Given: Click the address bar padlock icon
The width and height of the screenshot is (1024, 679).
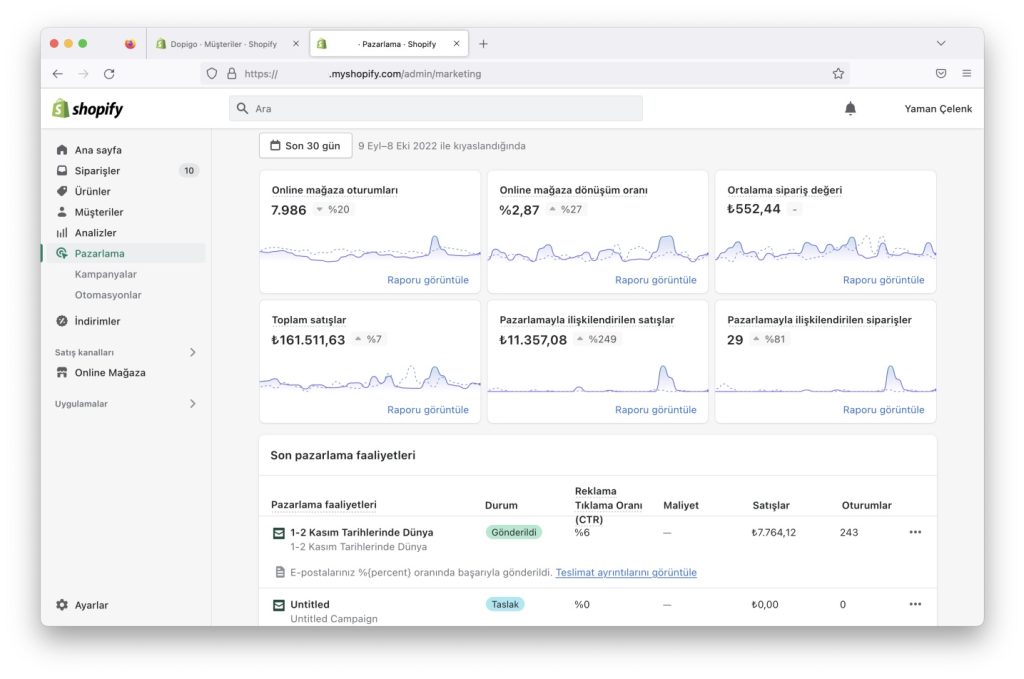Looking at the screenshot, I should (x=231, y=74).
